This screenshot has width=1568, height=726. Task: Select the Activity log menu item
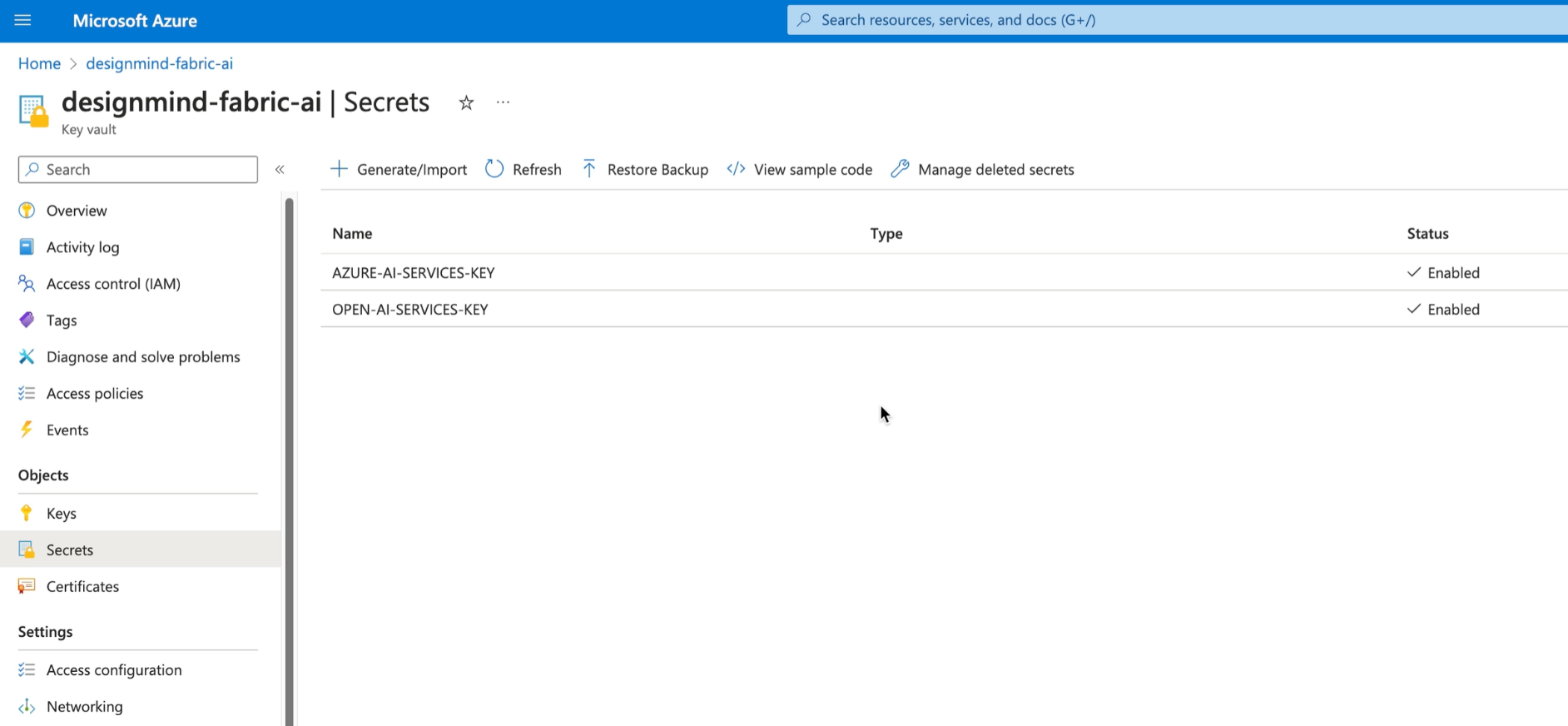point(82,247)
